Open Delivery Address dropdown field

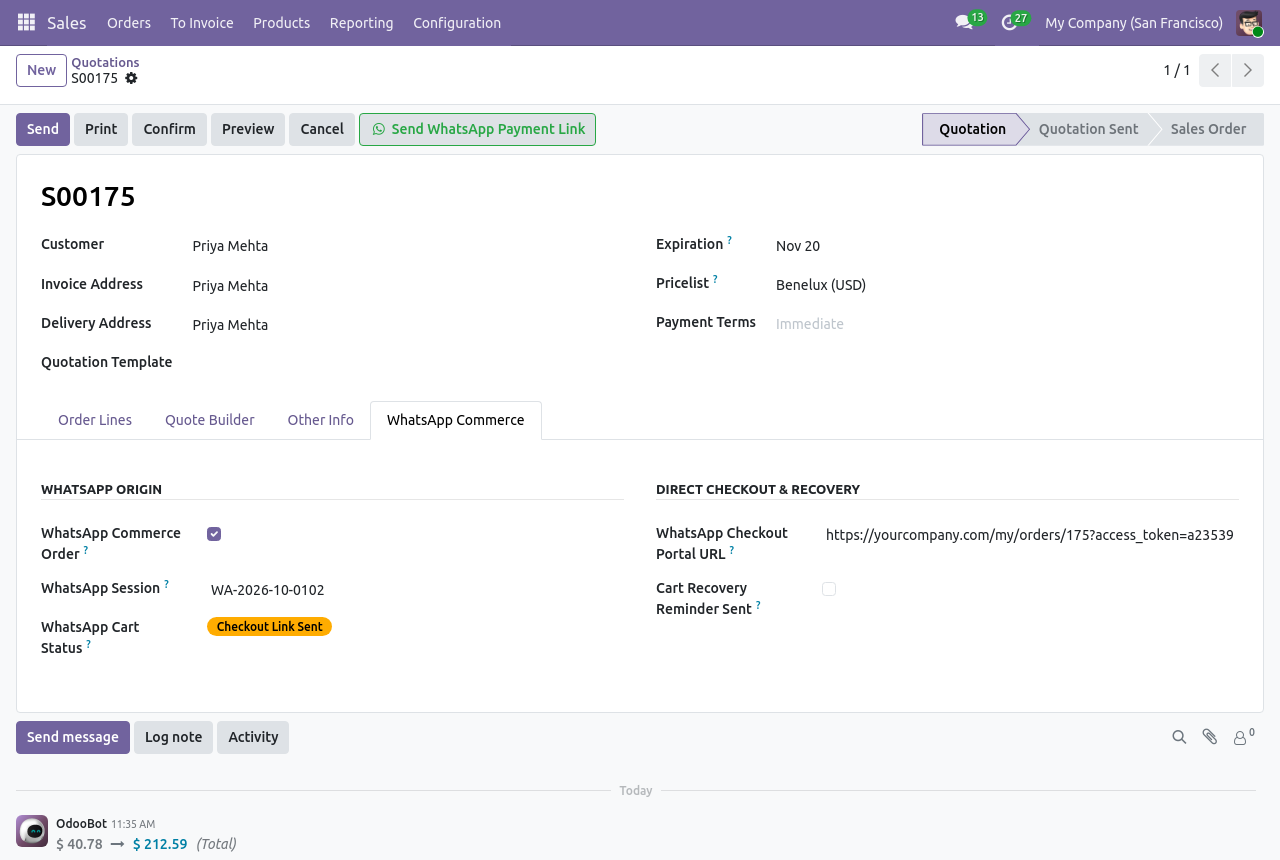[x=408, y=325]
